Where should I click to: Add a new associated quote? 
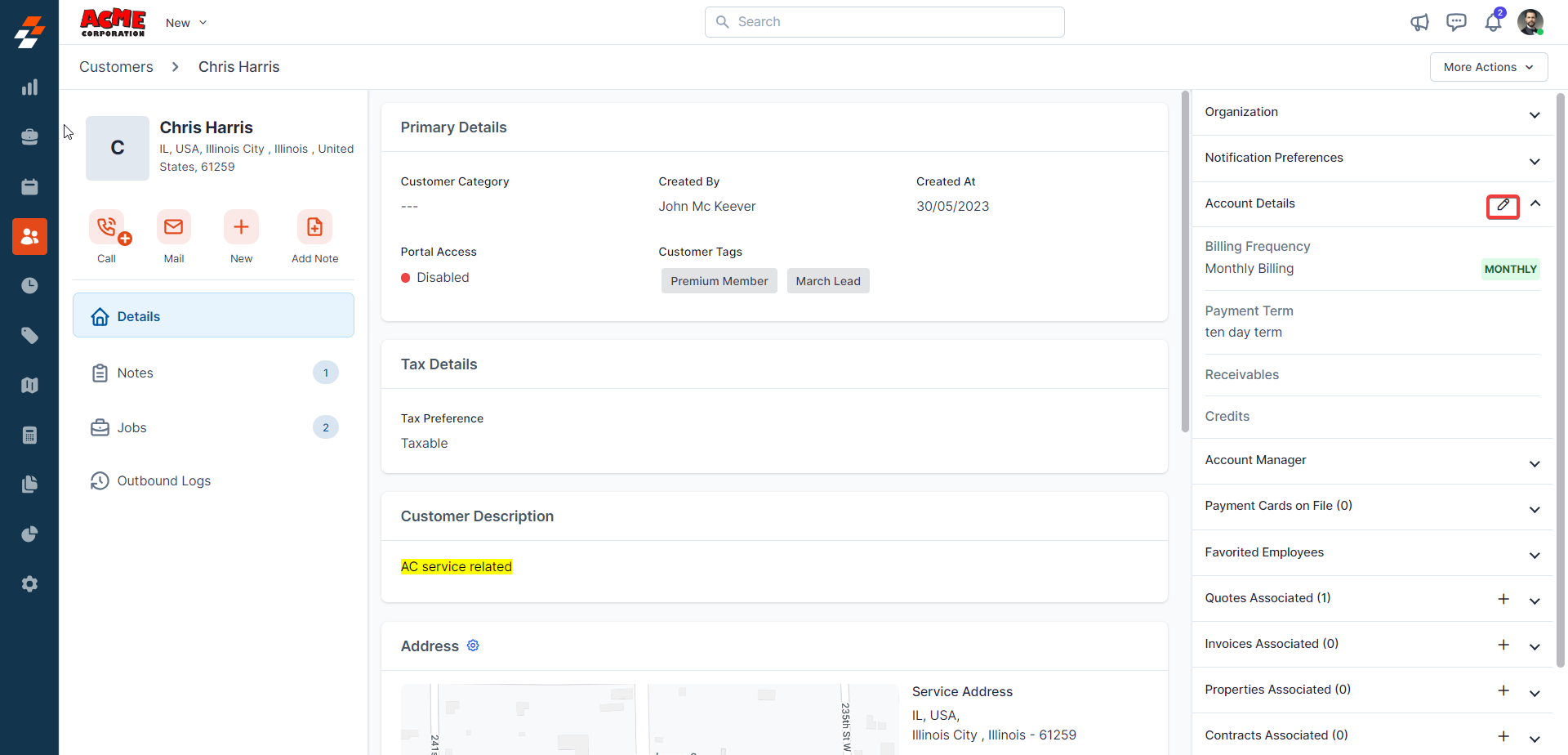(x=1503, y=599)
